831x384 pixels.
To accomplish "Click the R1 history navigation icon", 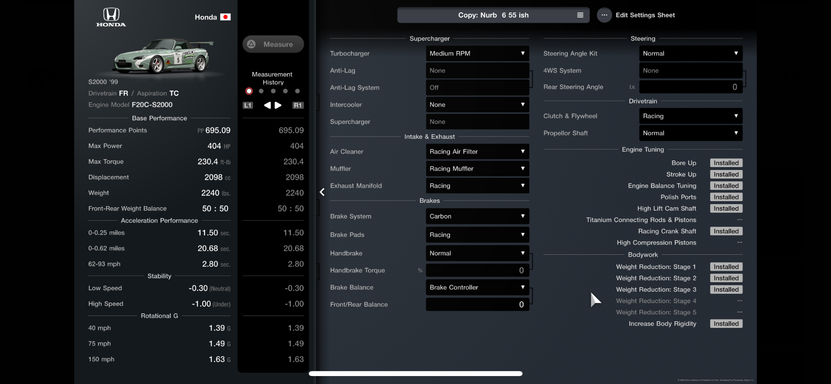I will pyautogui.click(x=298, y=105).
